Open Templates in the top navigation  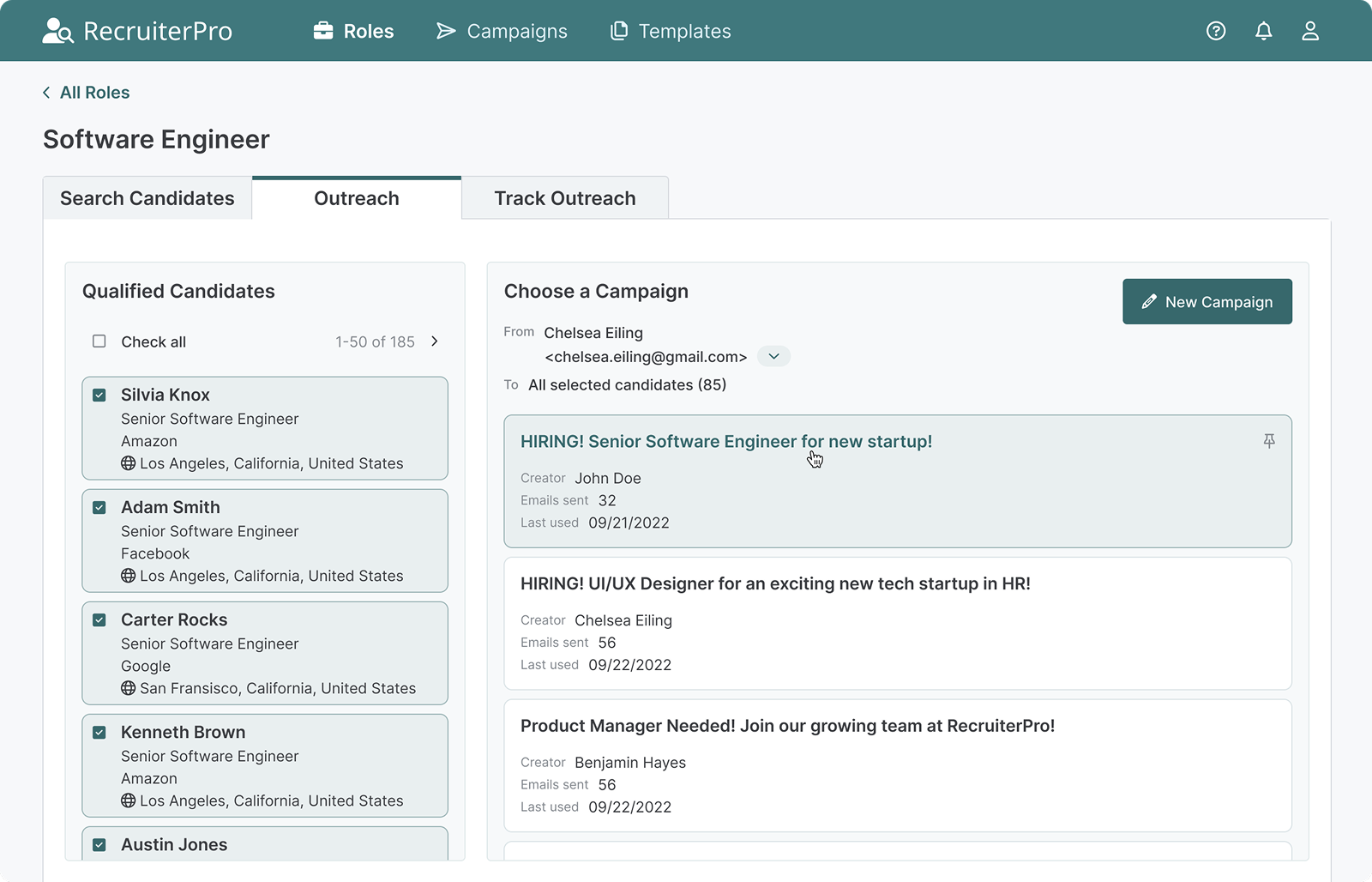pyautogui.click(x=671, y=31)
